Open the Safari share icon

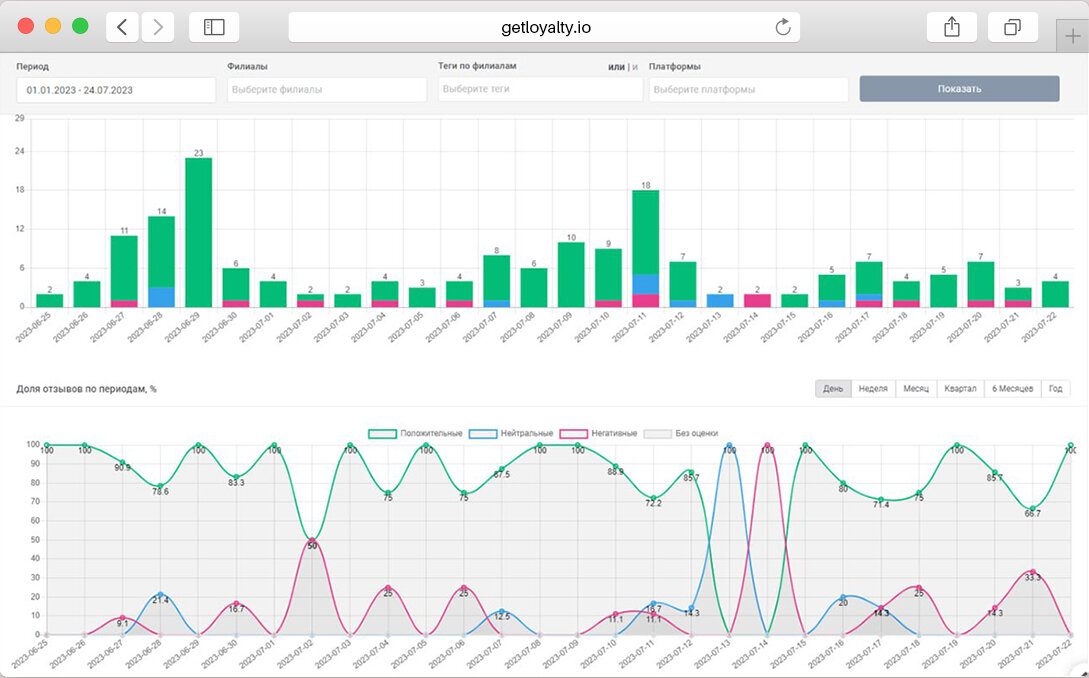951,27
